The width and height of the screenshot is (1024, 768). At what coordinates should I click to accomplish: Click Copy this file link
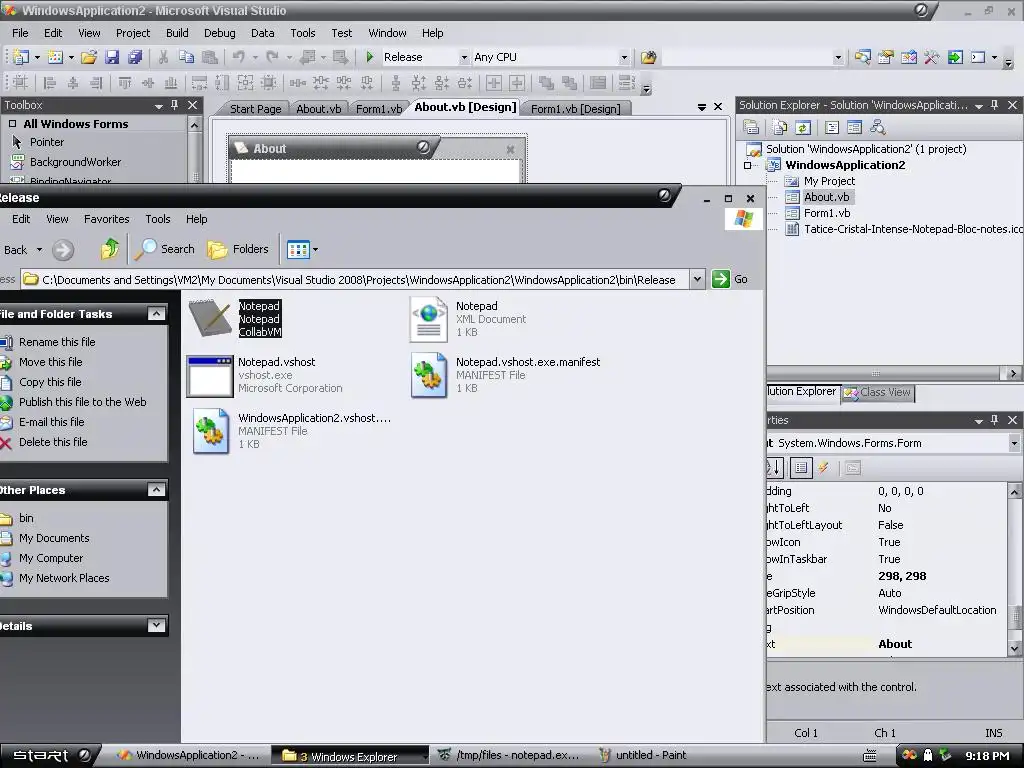click(x=50, y=382)
